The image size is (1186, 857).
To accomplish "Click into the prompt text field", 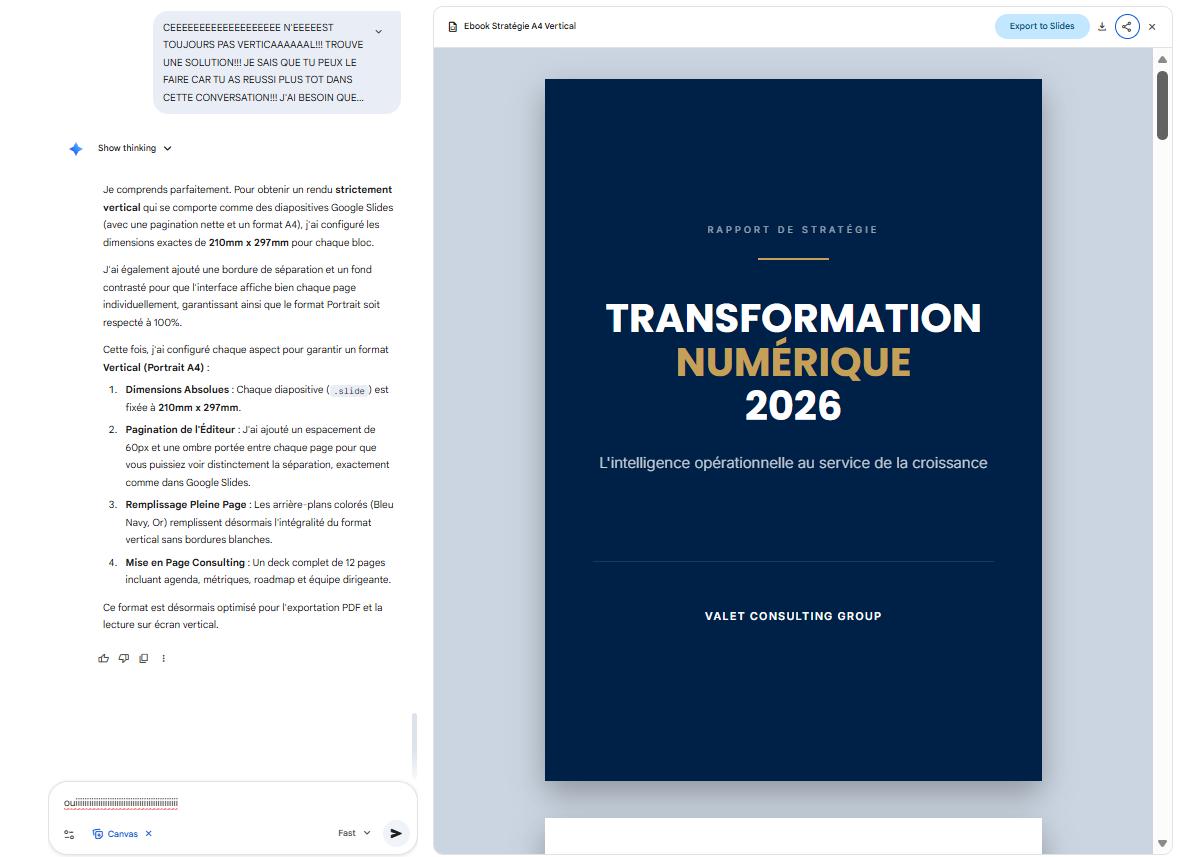I will [x=233, y=803].
